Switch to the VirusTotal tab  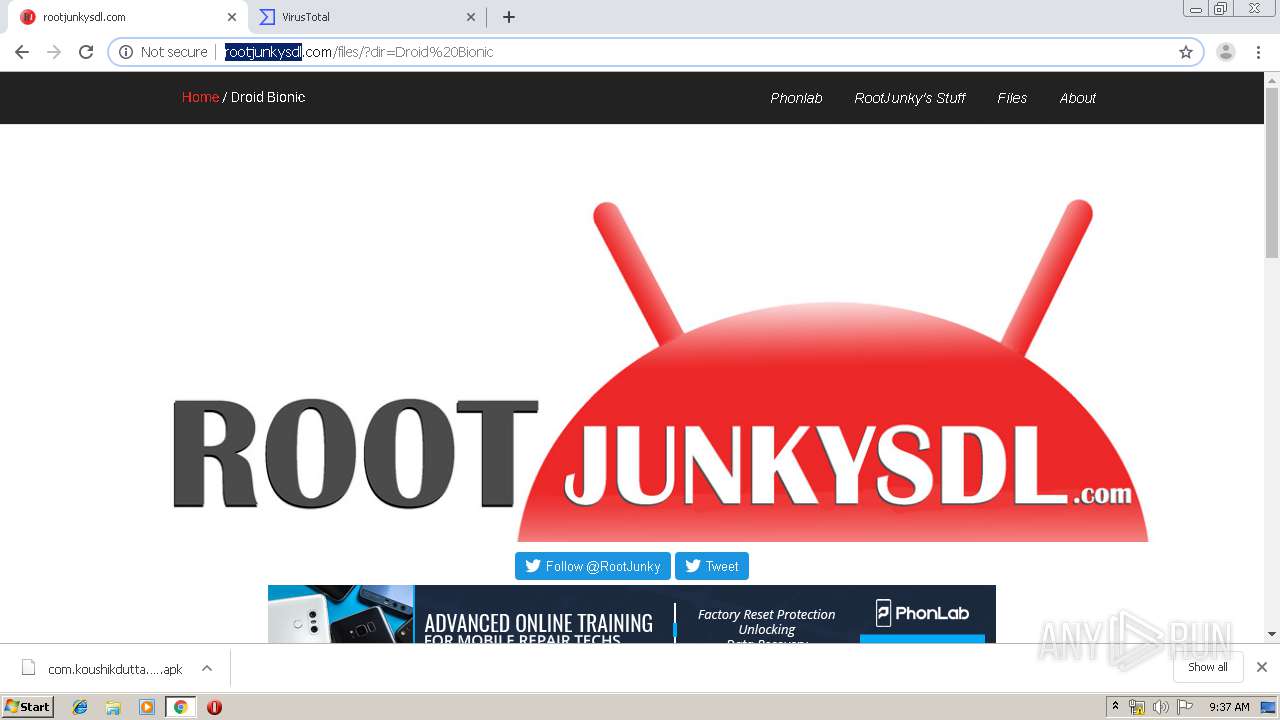coord(365,17)
